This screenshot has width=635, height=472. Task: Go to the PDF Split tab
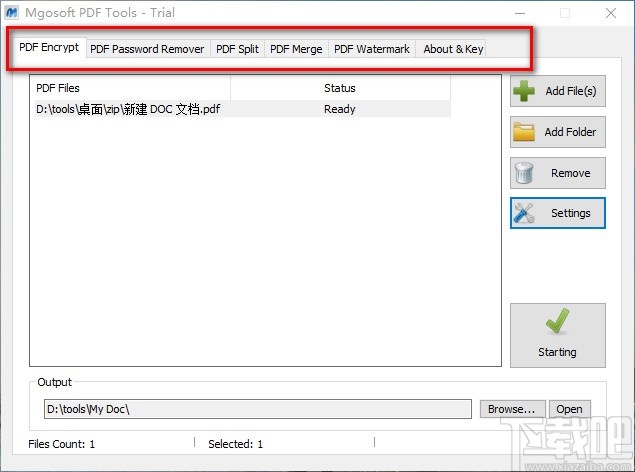click(237, 49)
